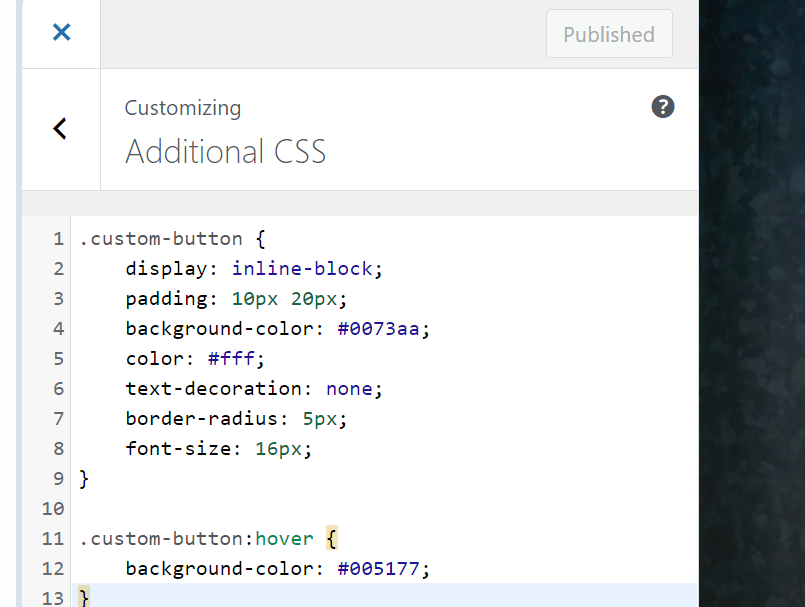Open help via the question mark icon
Image resolution: width=805 pixels, height=607 pixels.
click(662, 107)
